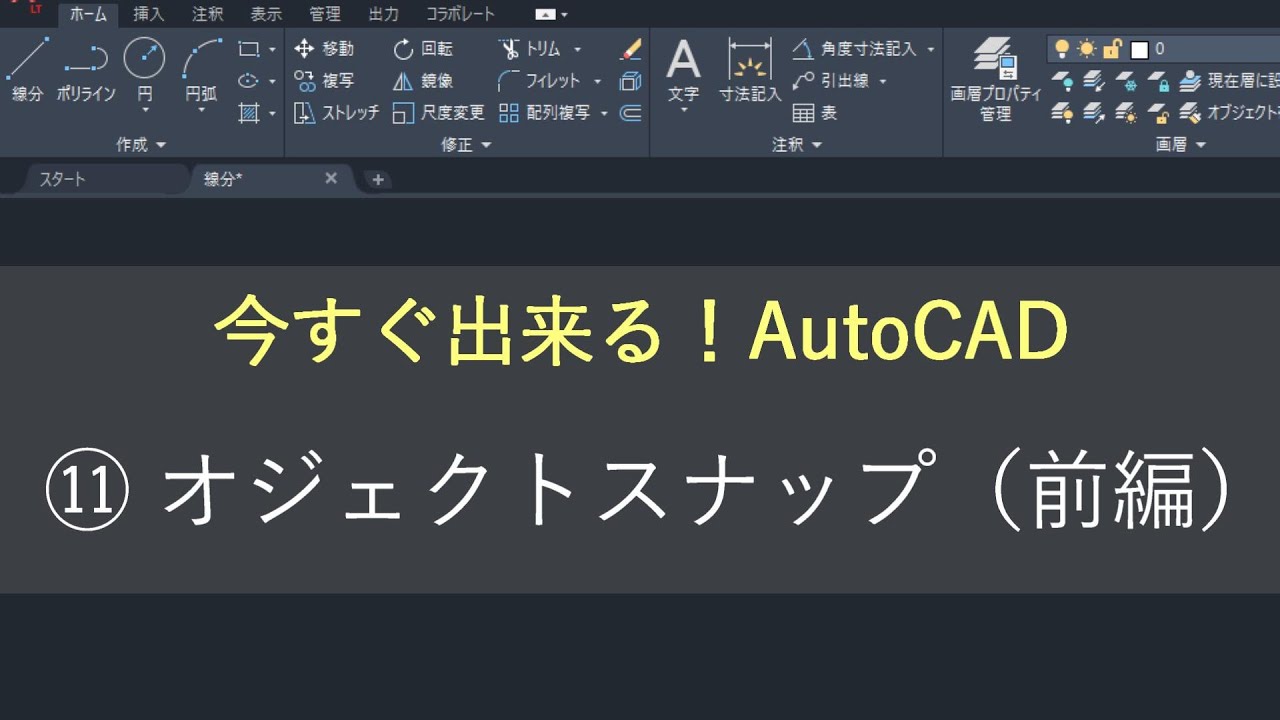Toggle layer 0 lock padlock in dropdown
1280x720 pixels.
point(1112,48)
